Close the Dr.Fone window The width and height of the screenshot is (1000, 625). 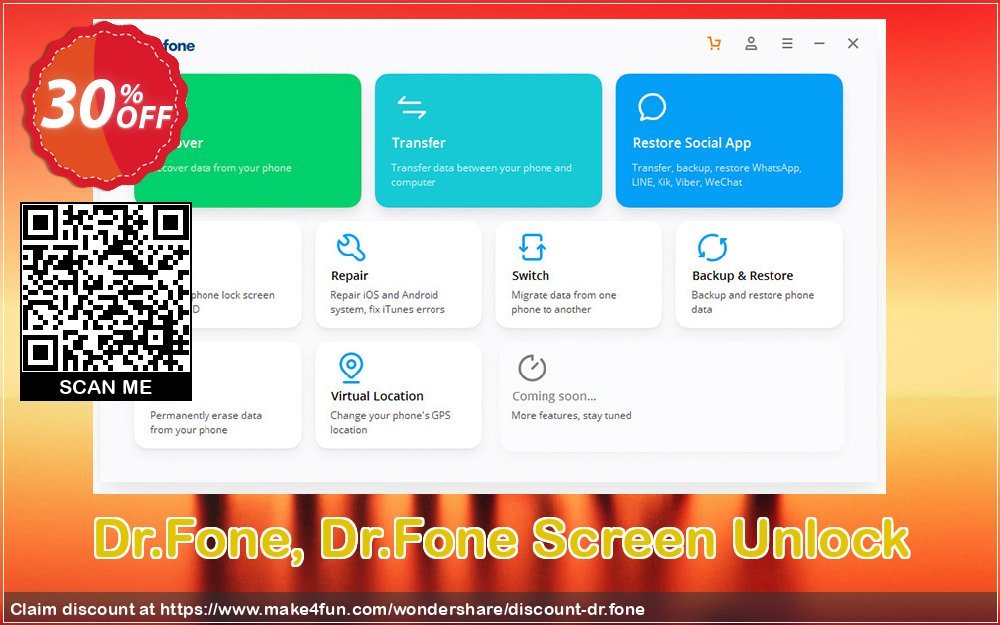853,43
